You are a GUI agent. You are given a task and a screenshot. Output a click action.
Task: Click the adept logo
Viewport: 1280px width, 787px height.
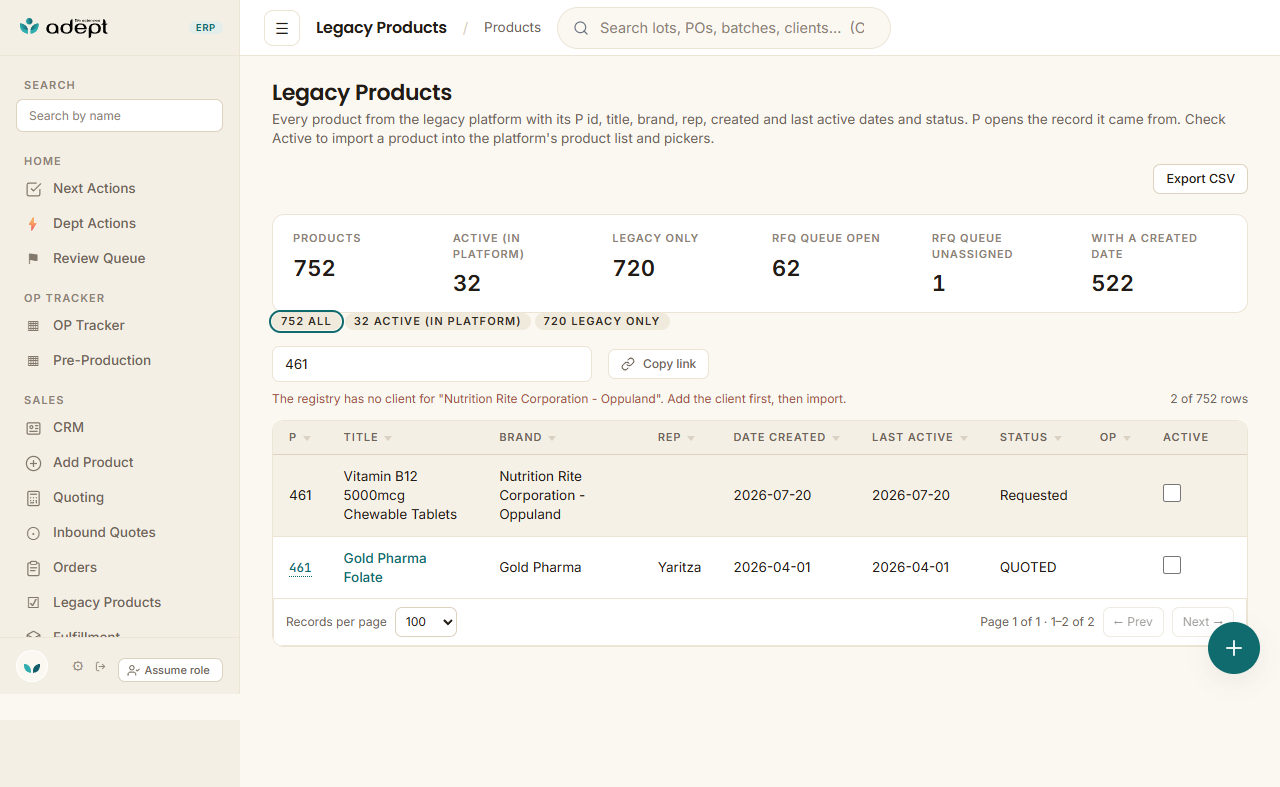(x=64, y=27)
